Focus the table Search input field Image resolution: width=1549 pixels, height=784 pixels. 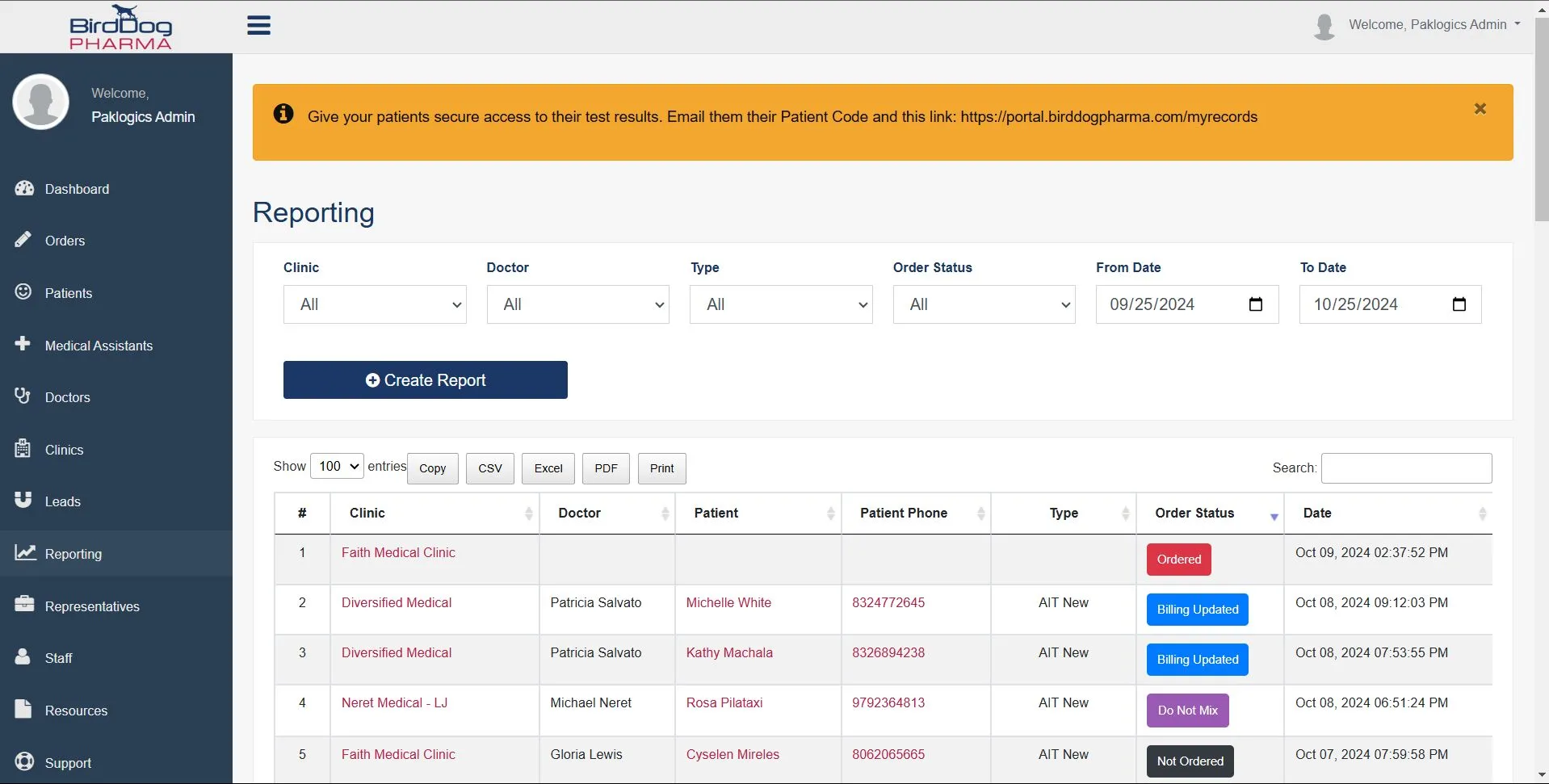click(1405, 468)
